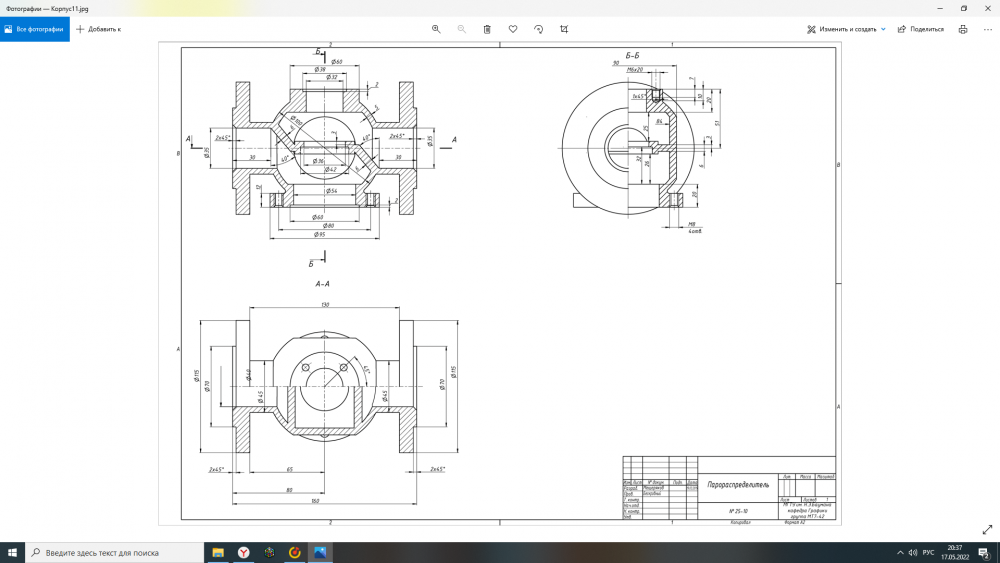Click 'Добавить к' to add to album
1000x563 pixels.
(99, 29)
